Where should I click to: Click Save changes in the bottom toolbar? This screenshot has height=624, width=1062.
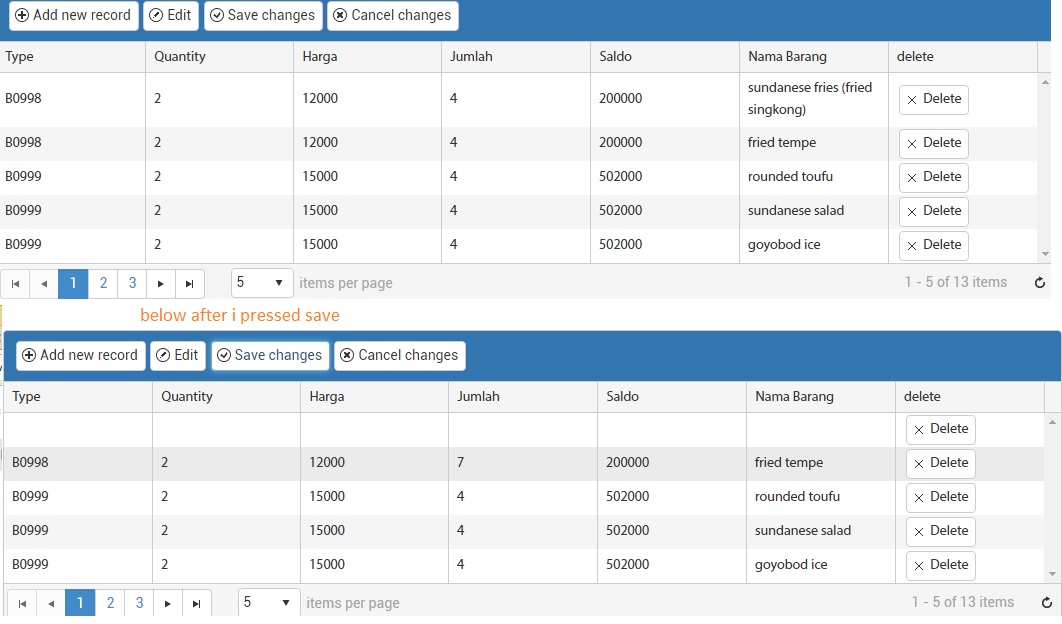269,355
